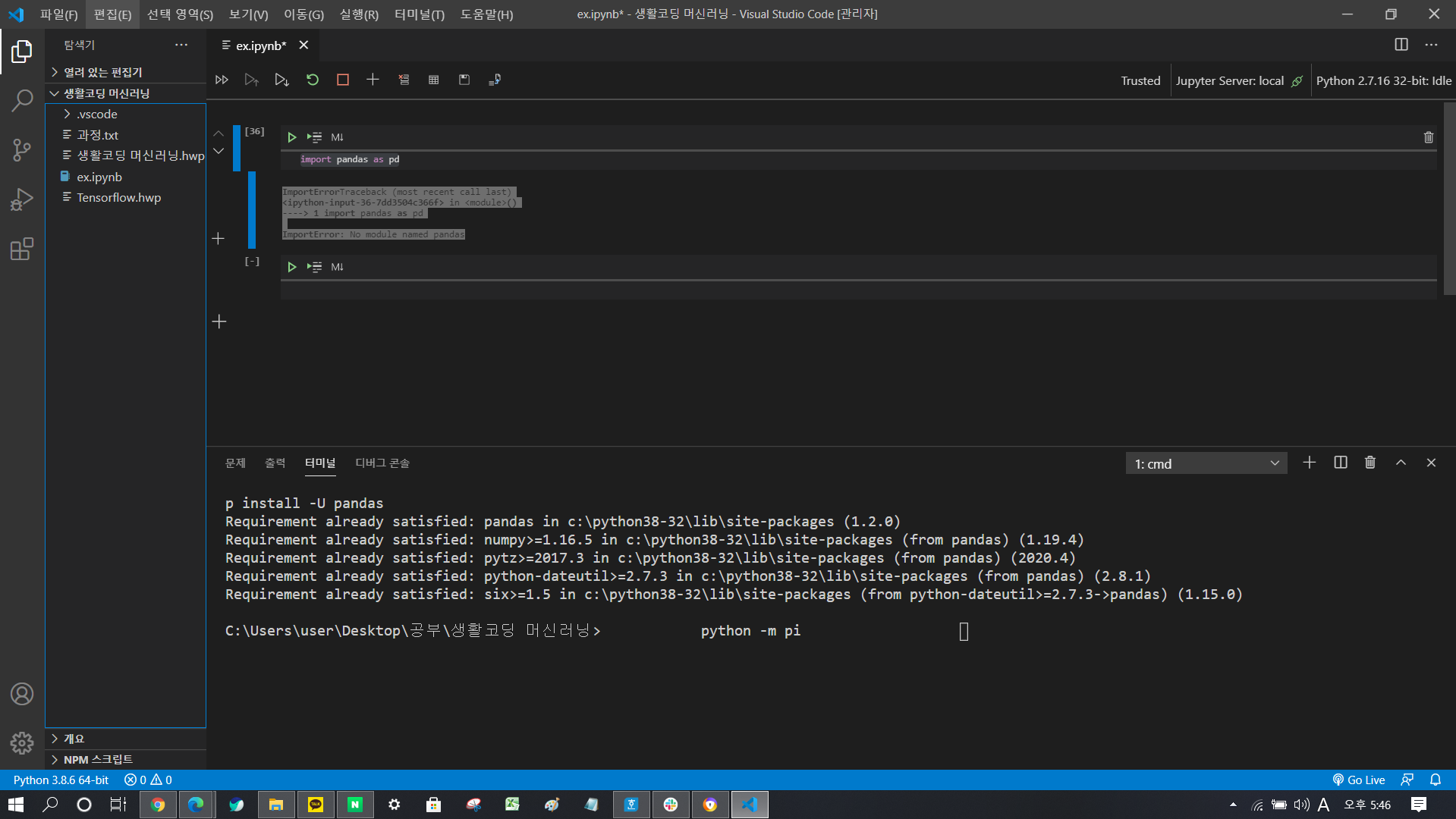The width and height of the screenshot is (1456, 819).
Task: Open the Search view in activity bar
Action: pos(22,100)
